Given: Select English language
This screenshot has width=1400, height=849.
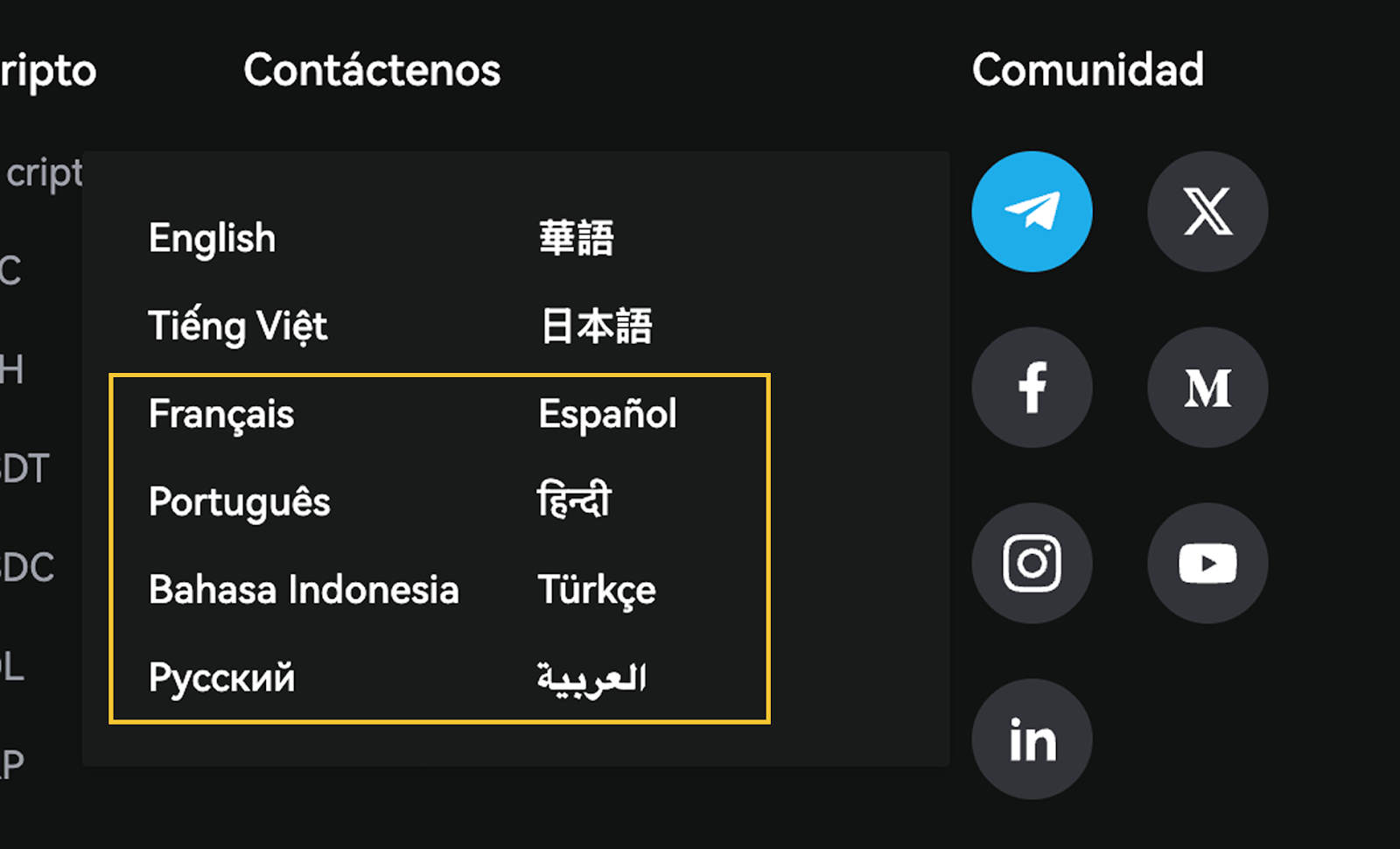Looking at the screenshot, I should pyautogui.click(x=212, y=238).
